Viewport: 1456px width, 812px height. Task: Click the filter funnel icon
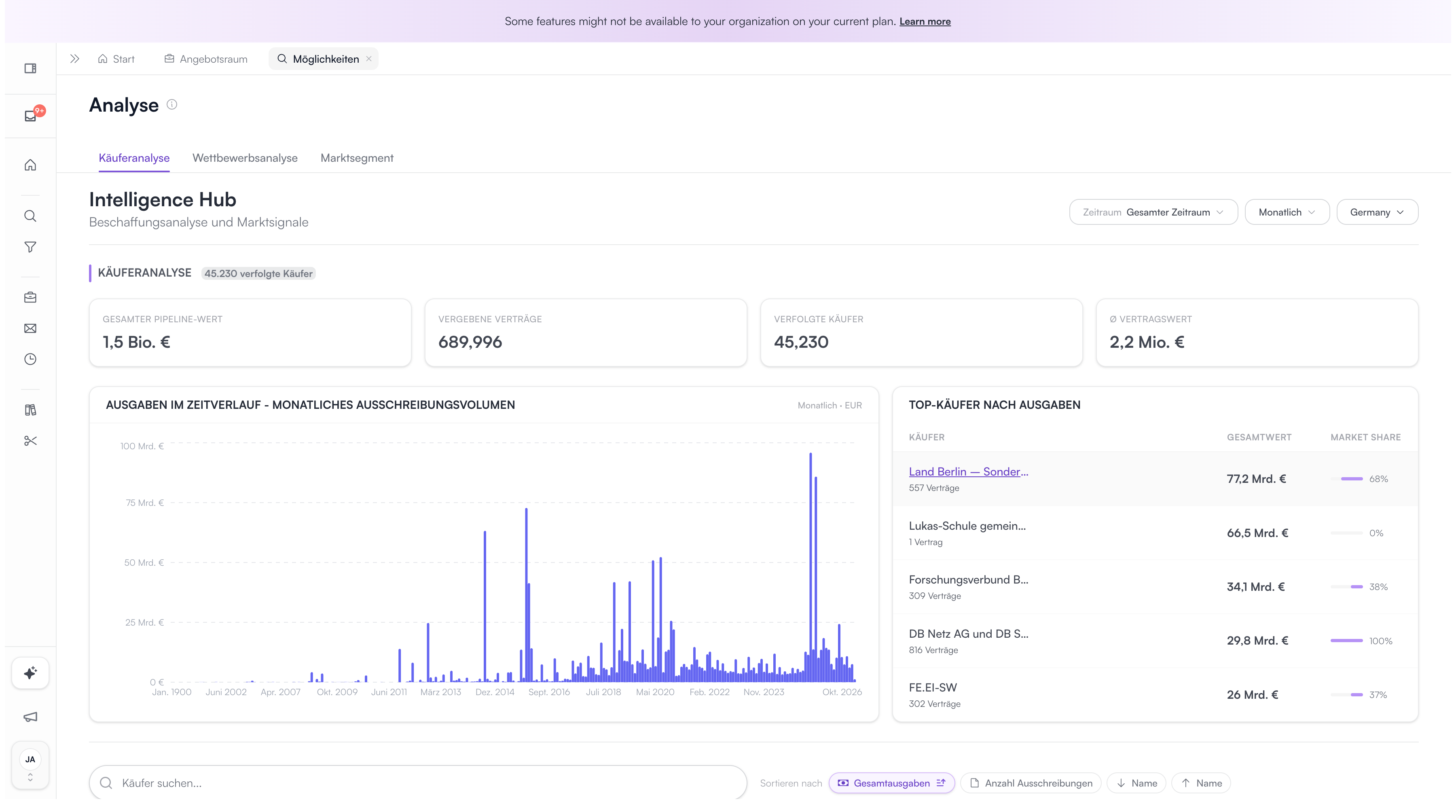pos(30,247)
